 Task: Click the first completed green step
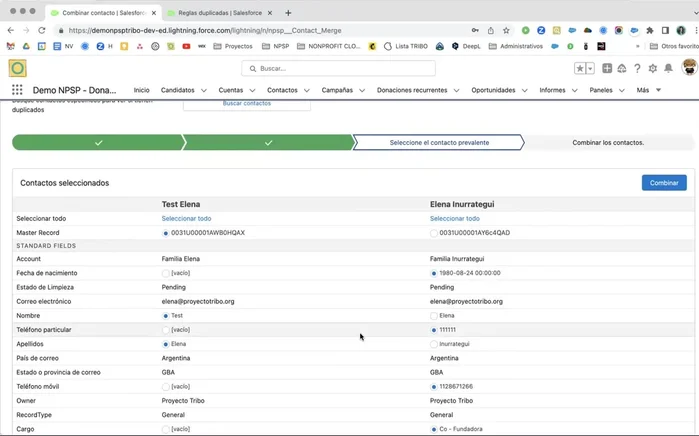pyautogui.click(x=98, y=143)
